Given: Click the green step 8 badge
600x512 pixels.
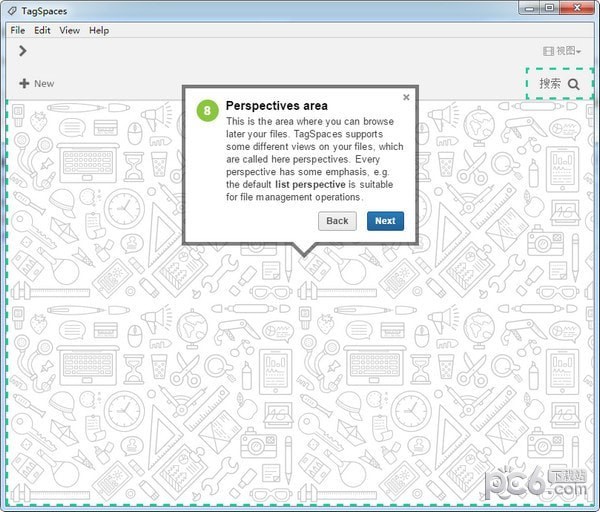Looking at the screenshot, I should click(x=207, y=111).
